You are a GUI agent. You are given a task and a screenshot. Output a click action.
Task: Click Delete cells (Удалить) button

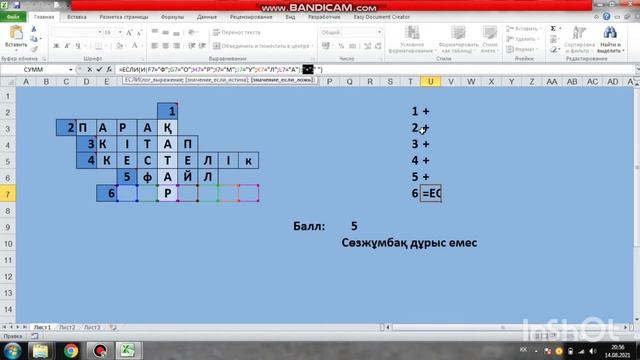pyautogui.click(x=521, y=39)
